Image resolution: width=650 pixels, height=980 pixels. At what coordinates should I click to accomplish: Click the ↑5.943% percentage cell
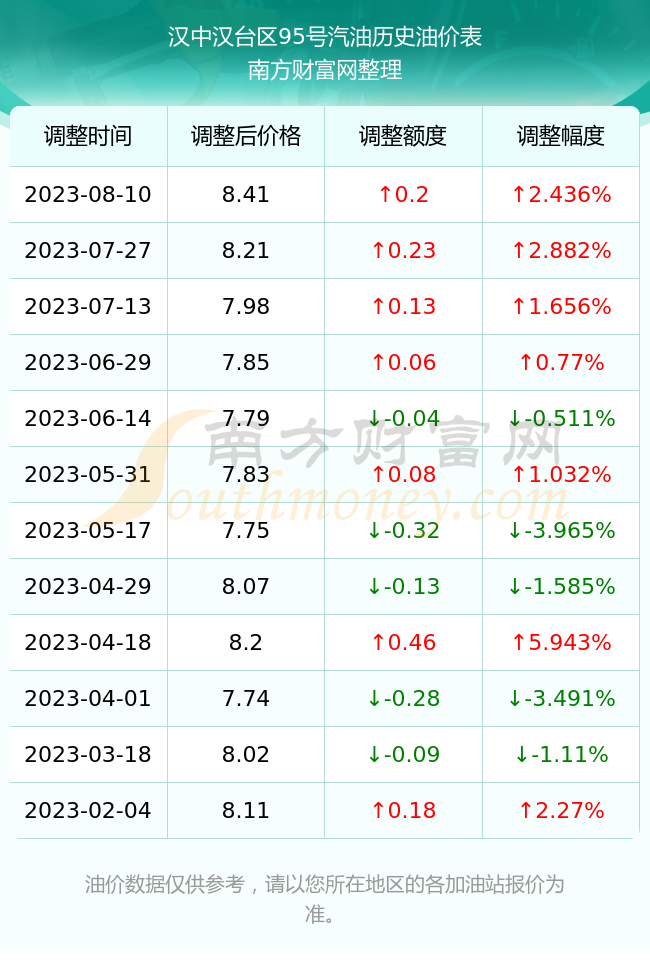pos(561,642)
